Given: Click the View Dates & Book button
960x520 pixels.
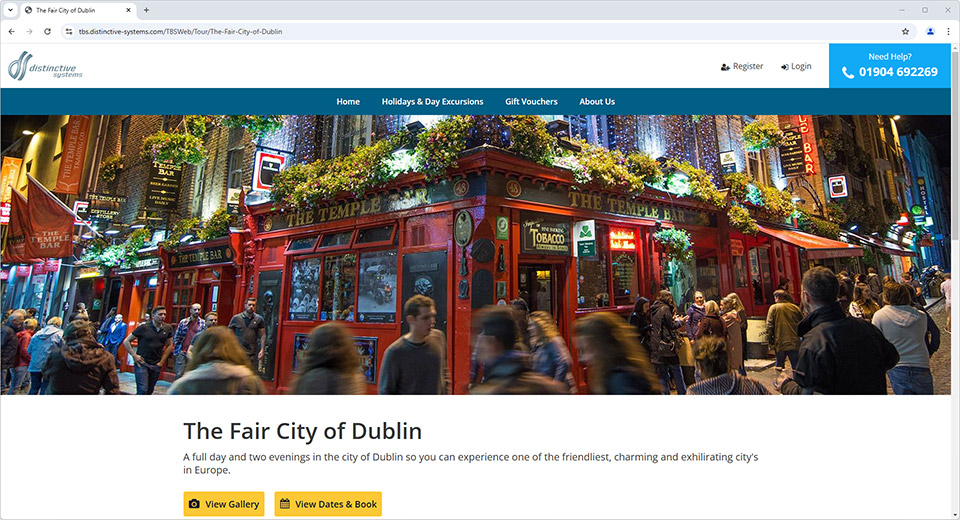Looking at the screenshot, I should [x=328, y=504].
